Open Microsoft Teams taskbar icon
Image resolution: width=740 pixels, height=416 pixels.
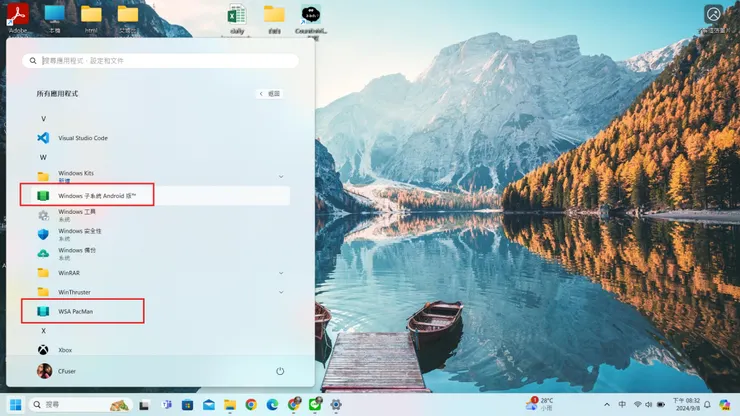(x=166, y=405)
